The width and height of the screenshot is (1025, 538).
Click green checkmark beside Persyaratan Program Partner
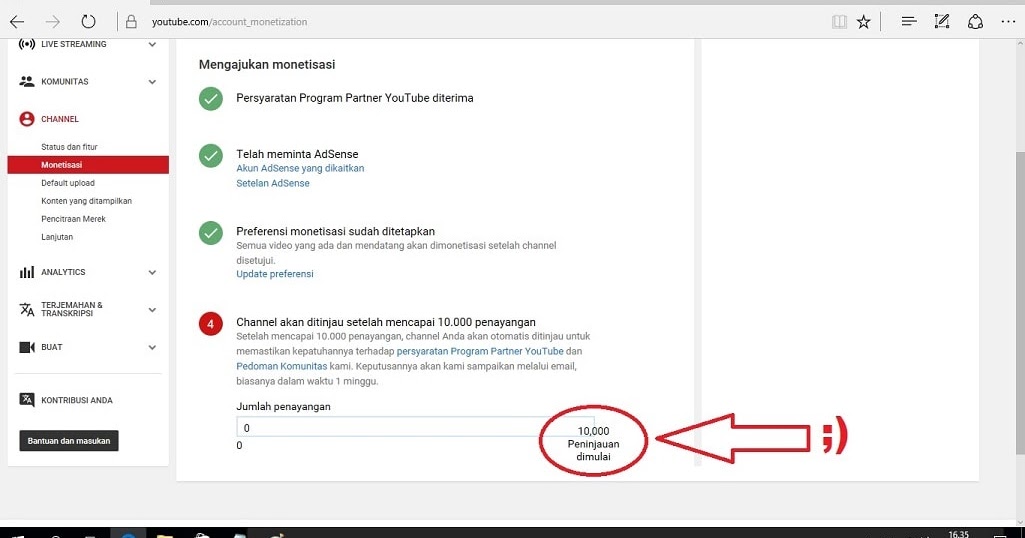210,99
